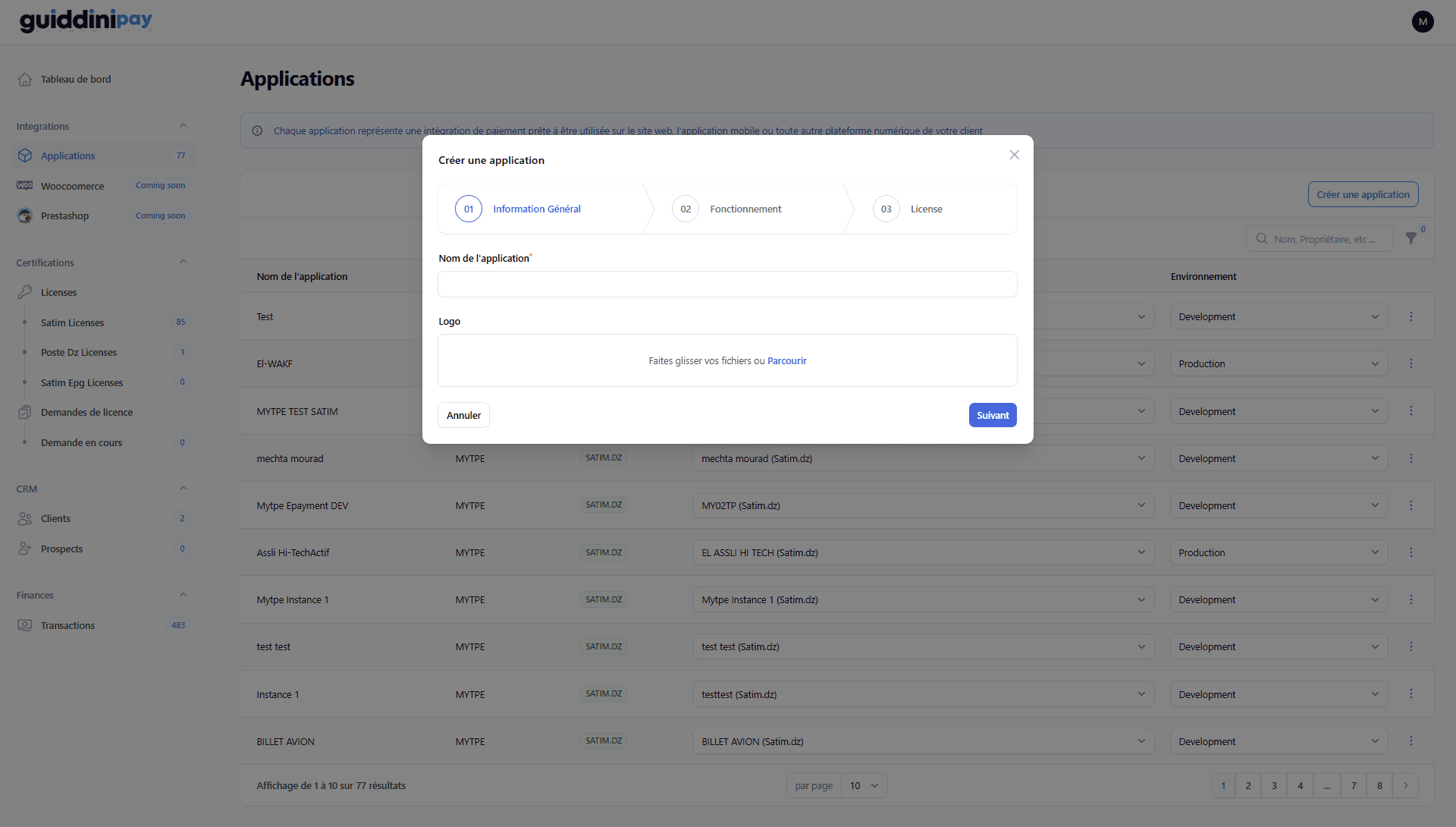1456x827 pixels.
Task: Open environment dropdown for El-WAKF row
Action: click(1279, 363)
